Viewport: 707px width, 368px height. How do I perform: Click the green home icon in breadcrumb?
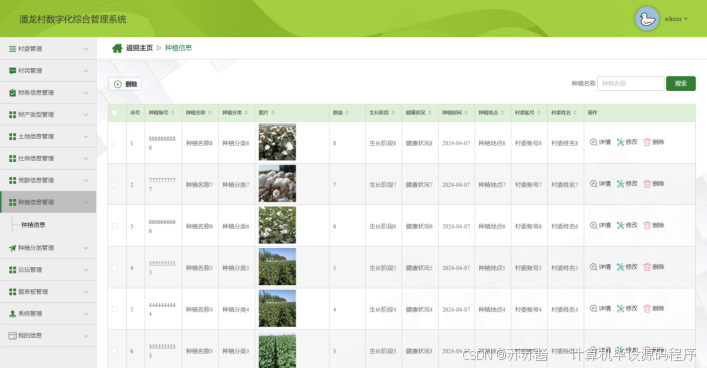coord(117,48)
